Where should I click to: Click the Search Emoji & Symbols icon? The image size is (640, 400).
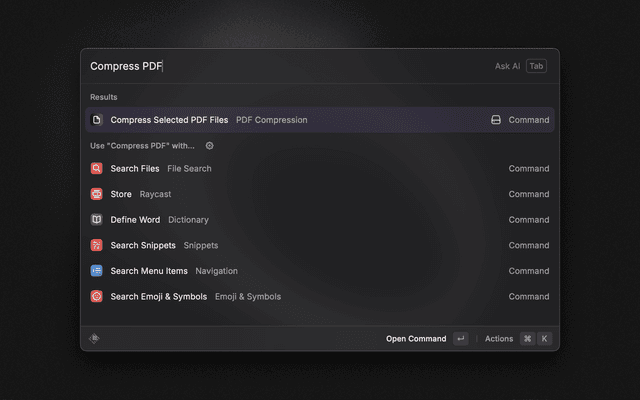(x=97, y=296)
